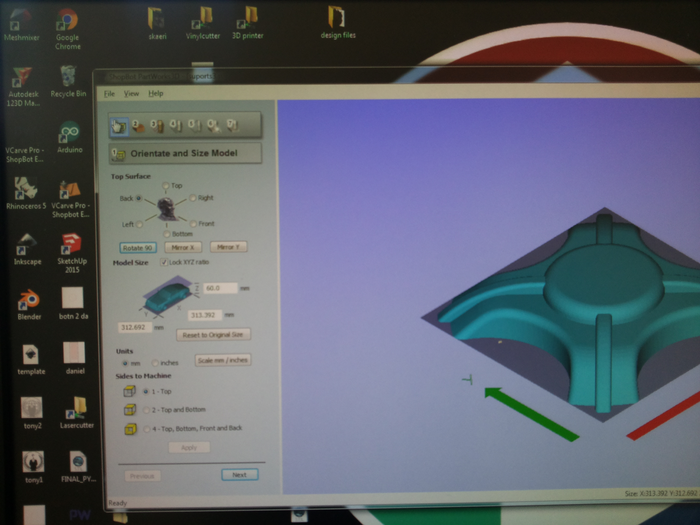Open the Help menu
700x525 pixels.
tap(156, 93)
